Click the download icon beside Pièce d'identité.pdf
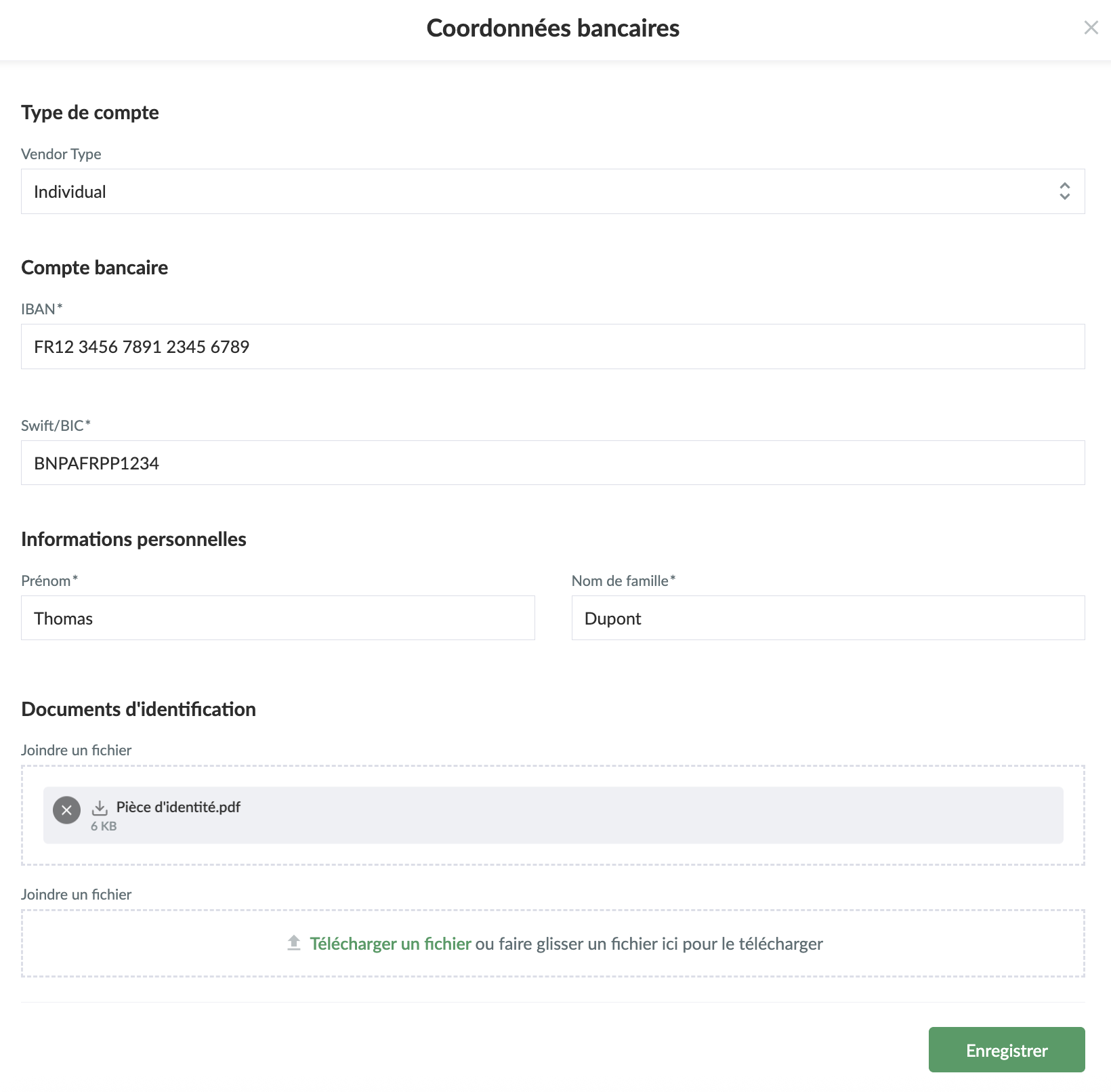This screenshot has width=1111, height=1092. (x=100, y=807)
